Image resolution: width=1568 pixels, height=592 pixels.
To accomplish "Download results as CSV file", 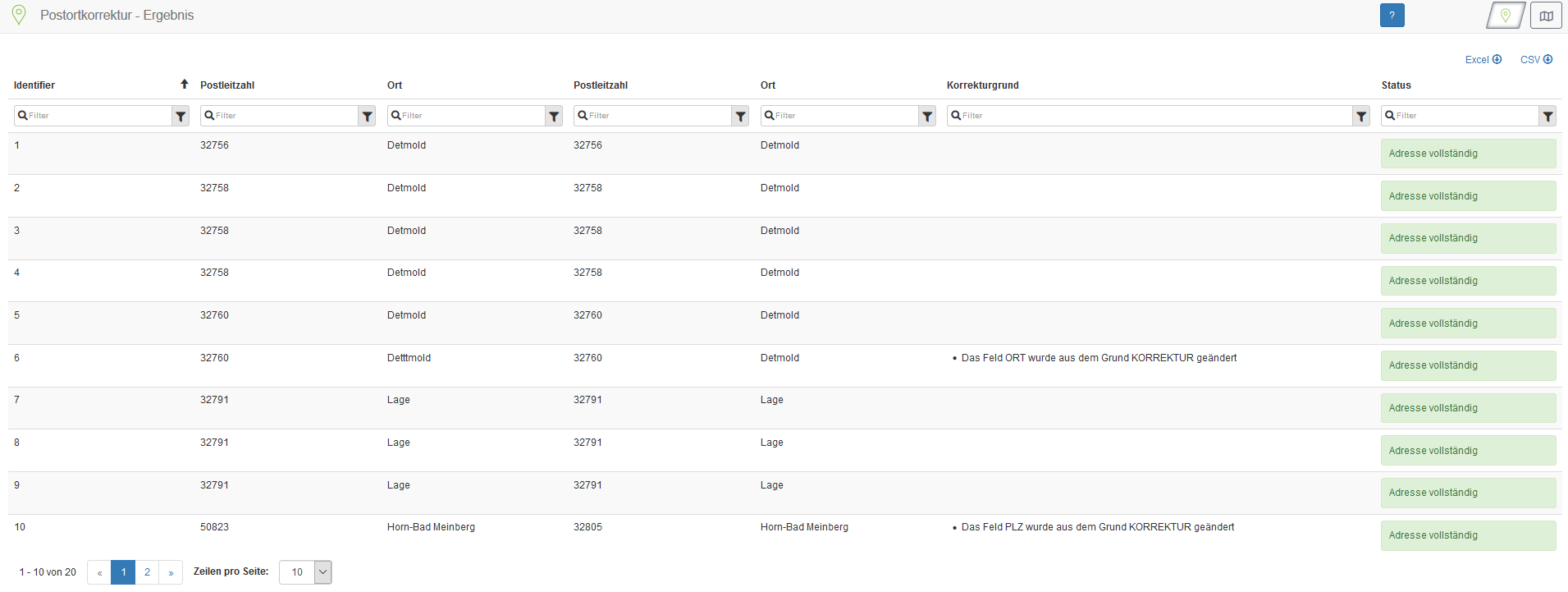I will point(1536,60).
